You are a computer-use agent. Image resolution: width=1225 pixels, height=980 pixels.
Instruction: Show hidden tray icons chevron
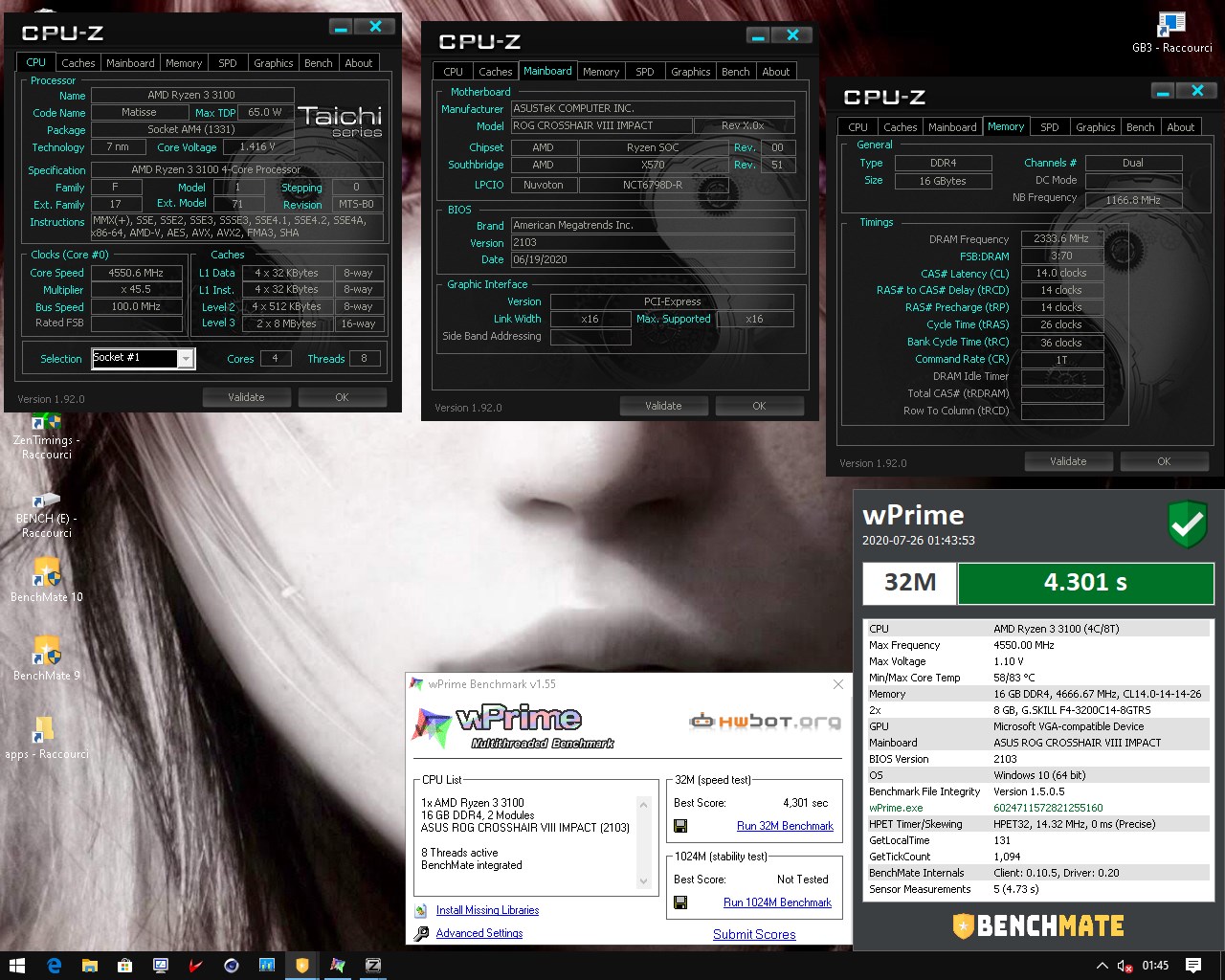(1102, 966)
